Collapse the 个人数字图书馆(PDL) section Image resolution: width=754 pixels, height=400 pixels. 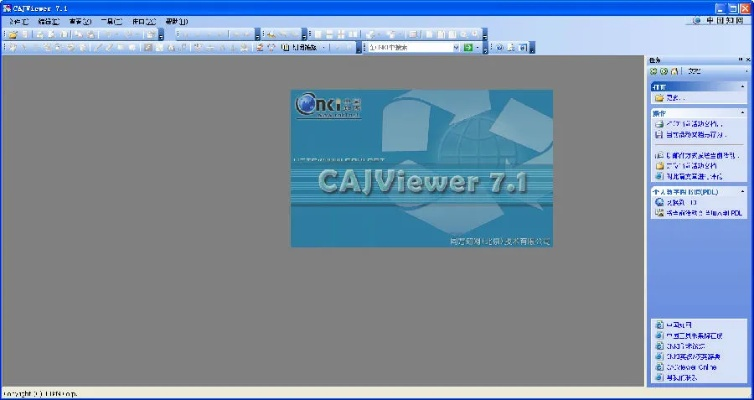tap(743, 192)
